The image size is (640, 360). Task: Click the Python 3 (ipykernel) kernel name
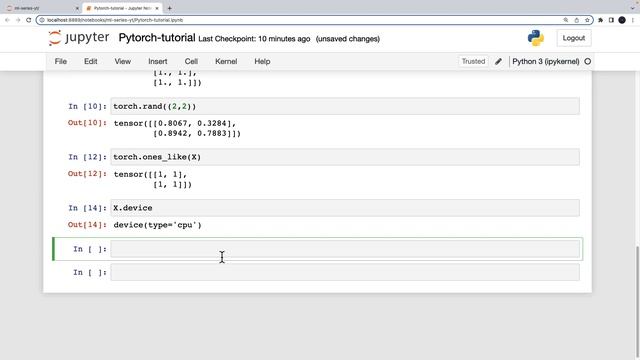point(546,61)
